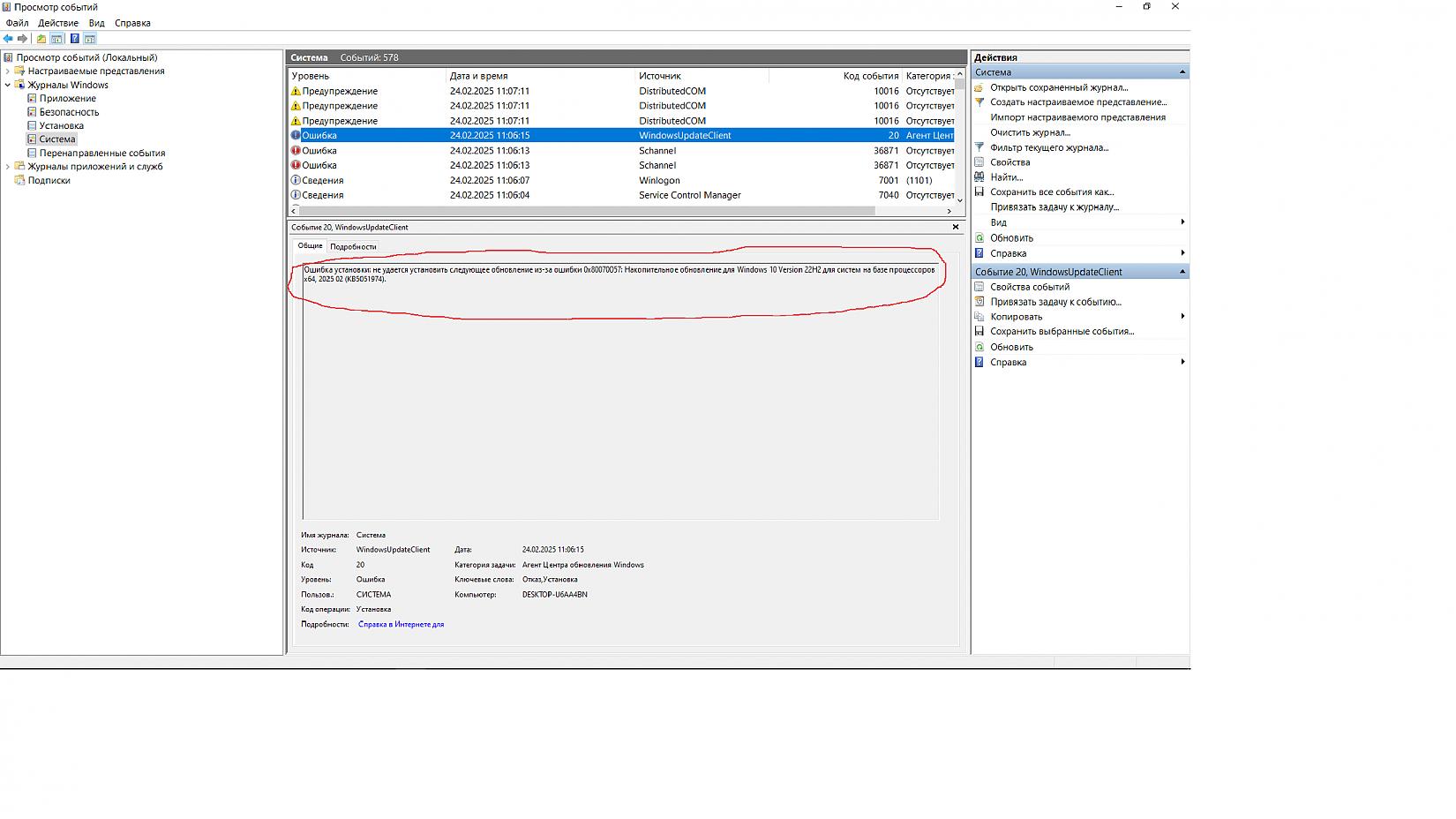Screen dimensions: 1456x819
Task: Select the Безопасность log in tree
Action: tap(69, 112)
